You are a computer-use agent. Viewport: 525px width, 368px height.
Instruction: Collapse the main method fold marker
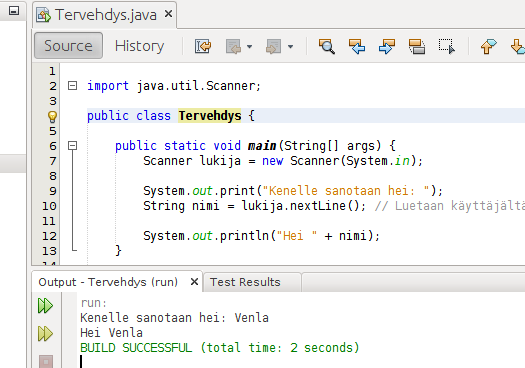click(72, 145)
